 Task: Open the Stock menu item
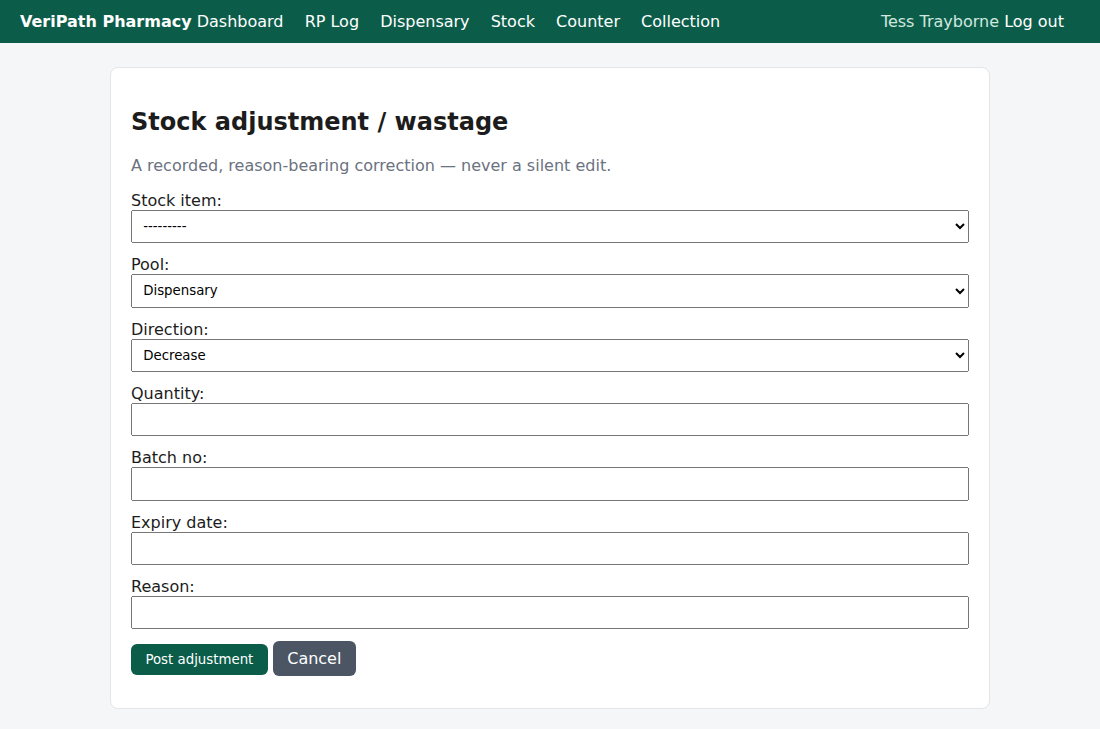point(513,22)
